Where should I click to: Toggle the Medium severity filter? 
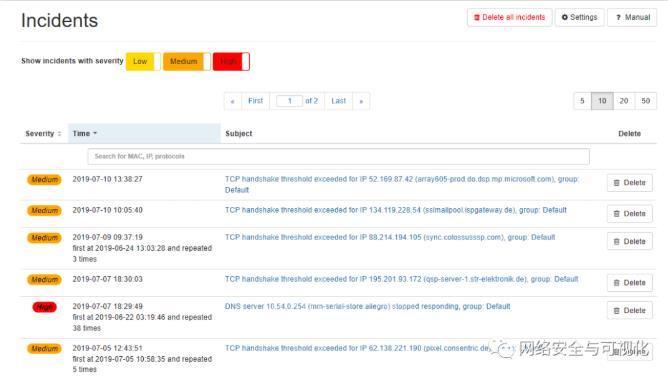pyautogui.click(x=187, y=61)
